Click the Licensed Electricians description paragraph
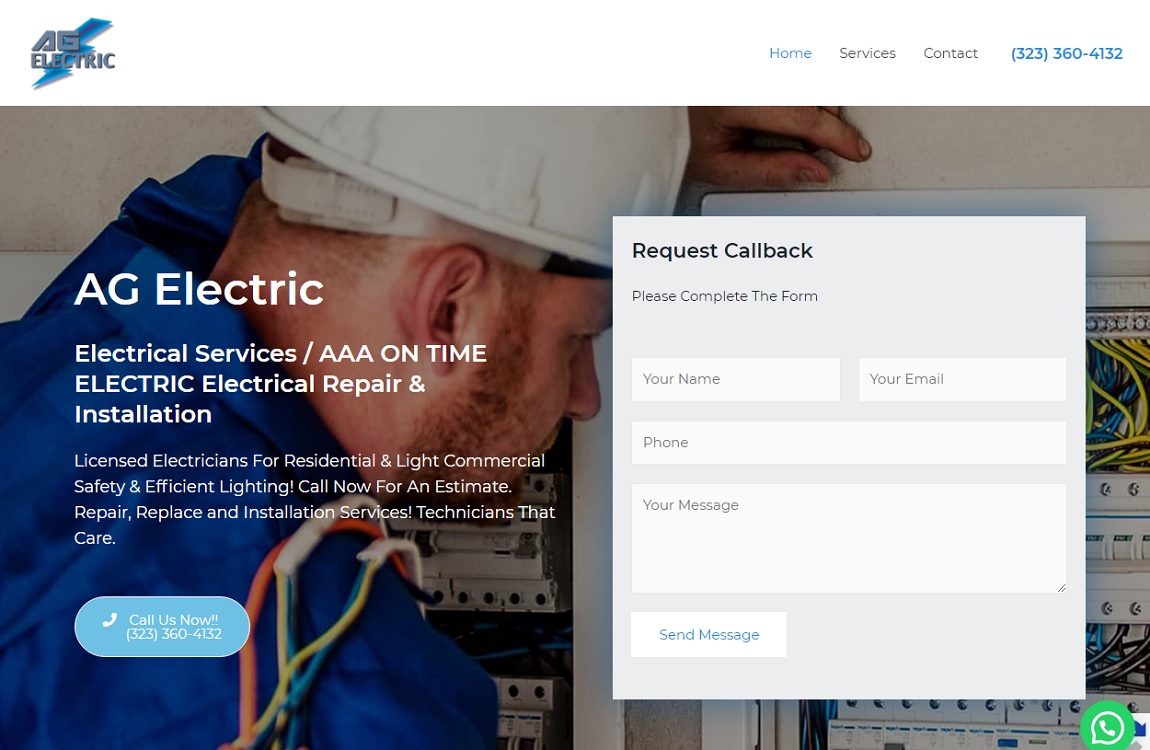Image resolution: width=1150 pixels, height=750 pixels. pos(315,499)
